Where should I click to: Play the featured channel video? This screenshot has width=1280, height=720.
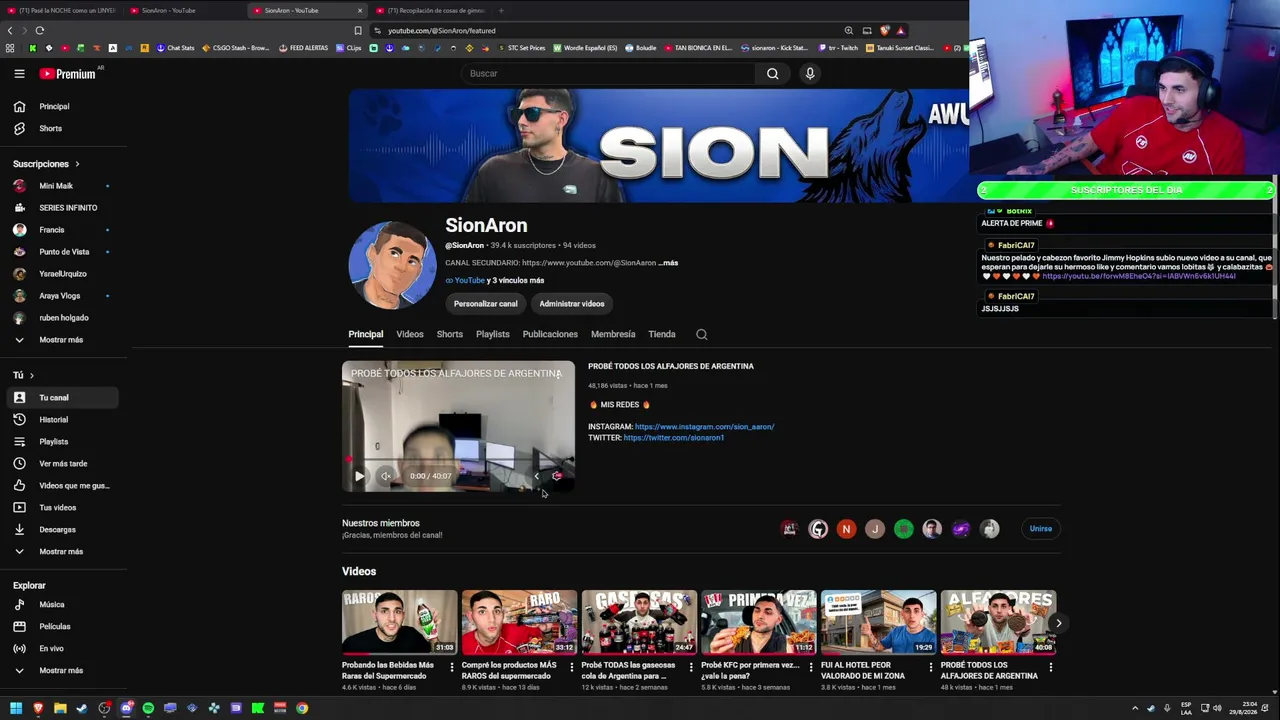tap(359, 476)
